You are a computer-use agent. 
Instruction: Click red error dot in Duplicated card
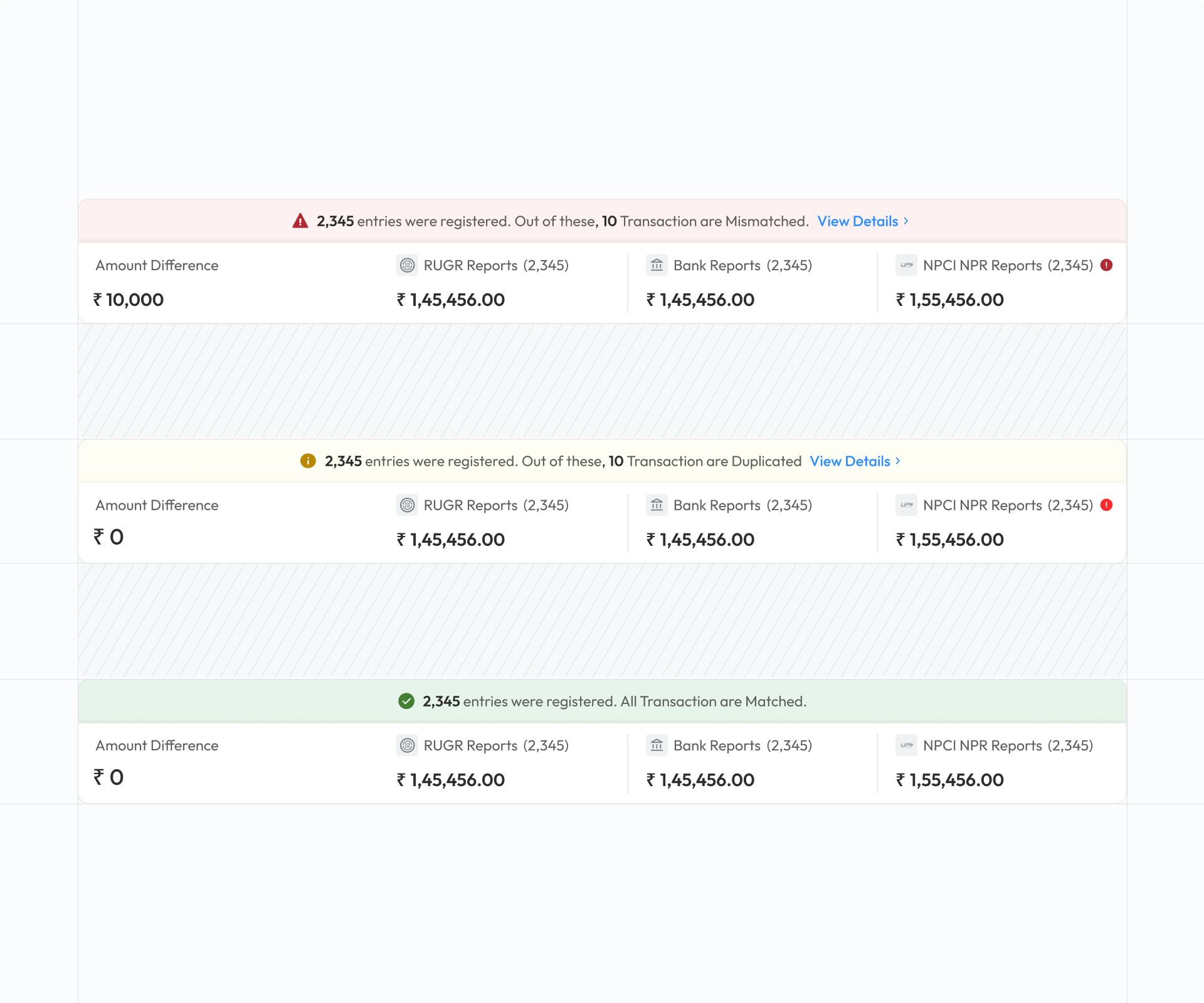click(x=1107, y=505)
